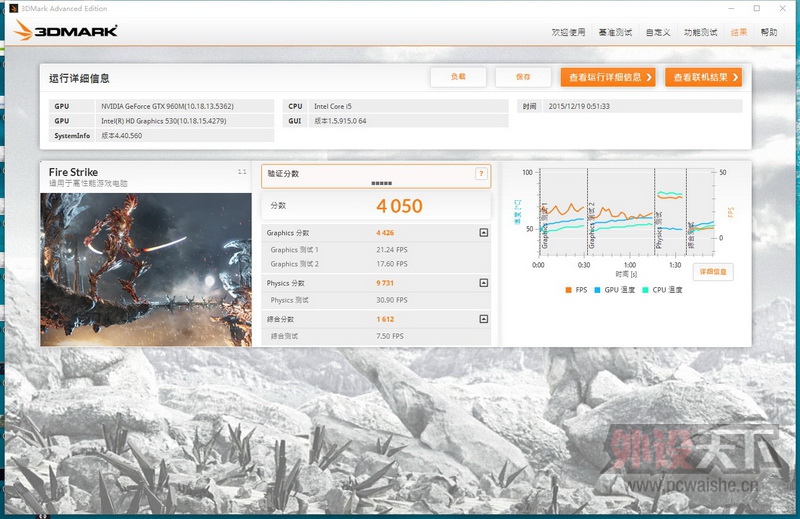This screenshot has height=519, width=800.
Task: Click the 验证分数 heading
Action: 283,174
